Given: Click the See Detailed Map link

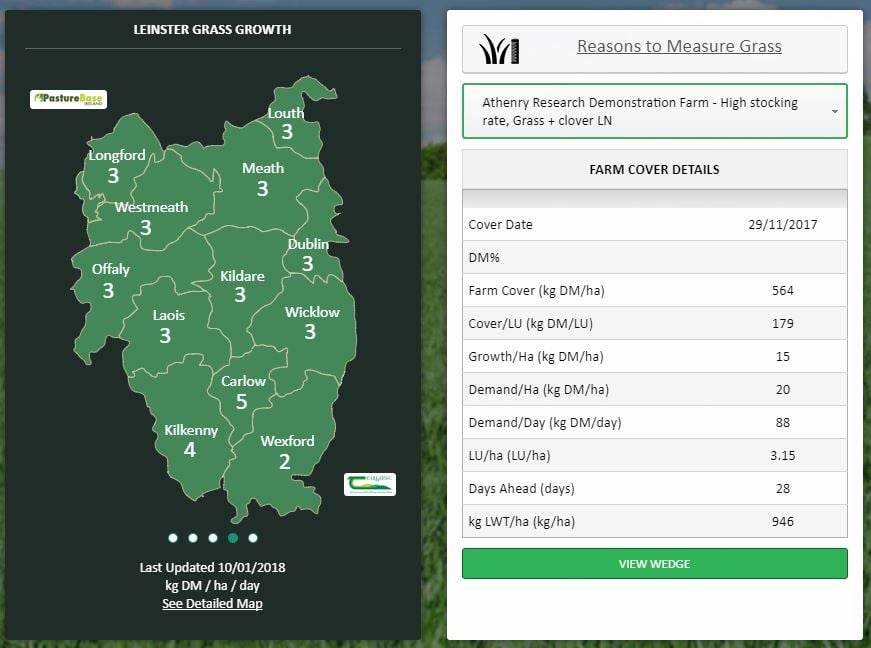Looking at the screenshot, I should (x=212, y=603).
